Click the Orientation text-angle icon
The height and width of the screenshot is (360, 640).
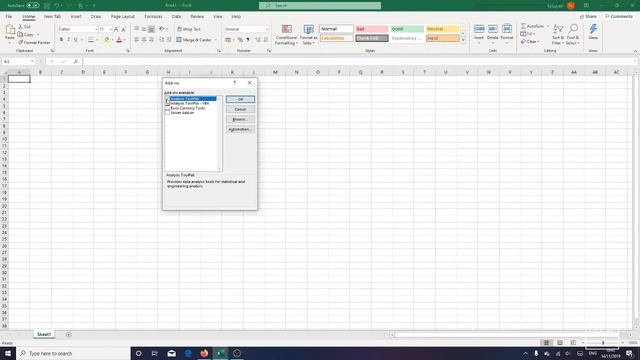[x=162, y=29]
